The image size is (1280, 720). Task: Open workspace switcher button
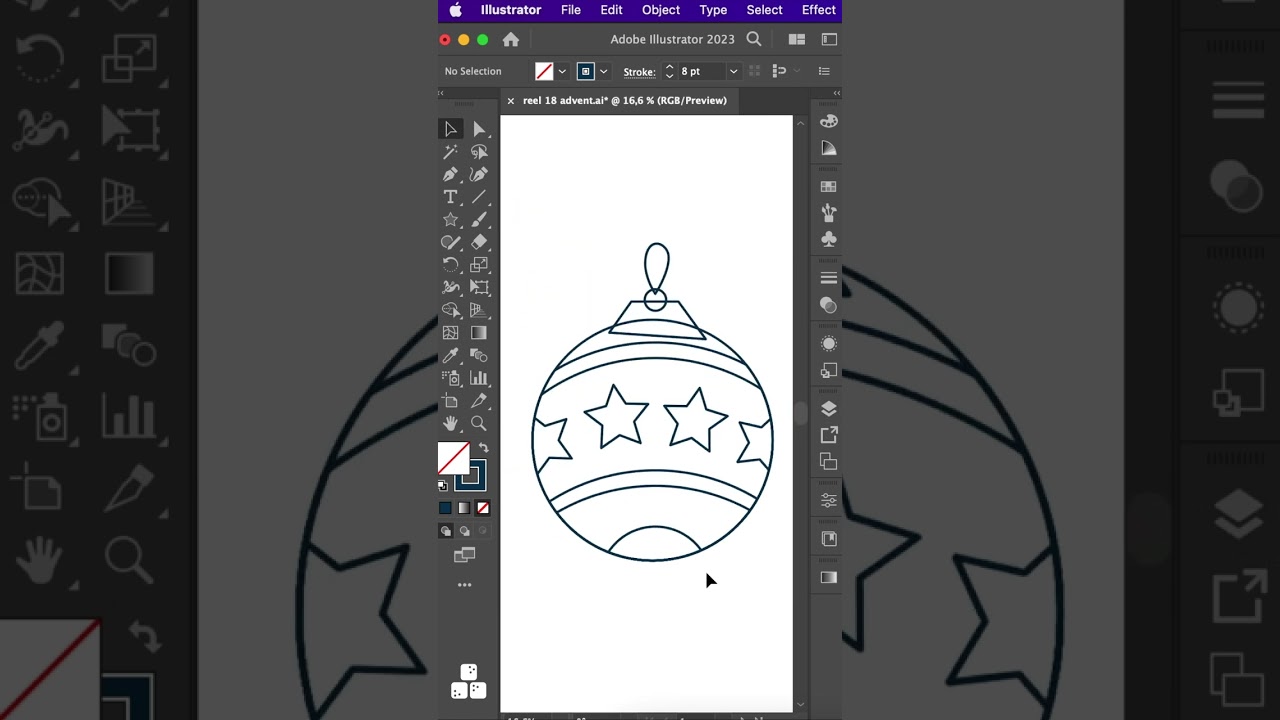tap(829, 39)
